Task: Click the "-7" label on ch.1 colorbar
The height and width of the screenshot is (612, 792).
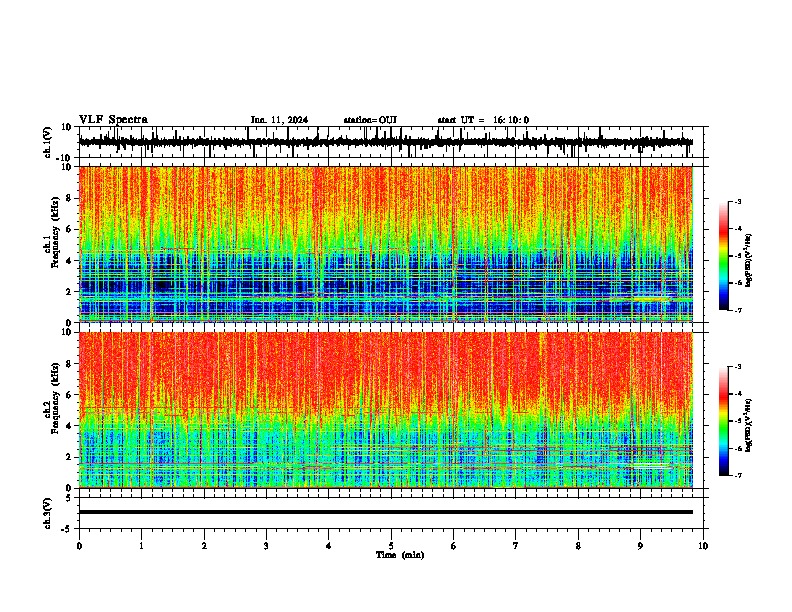Action: 738,310
